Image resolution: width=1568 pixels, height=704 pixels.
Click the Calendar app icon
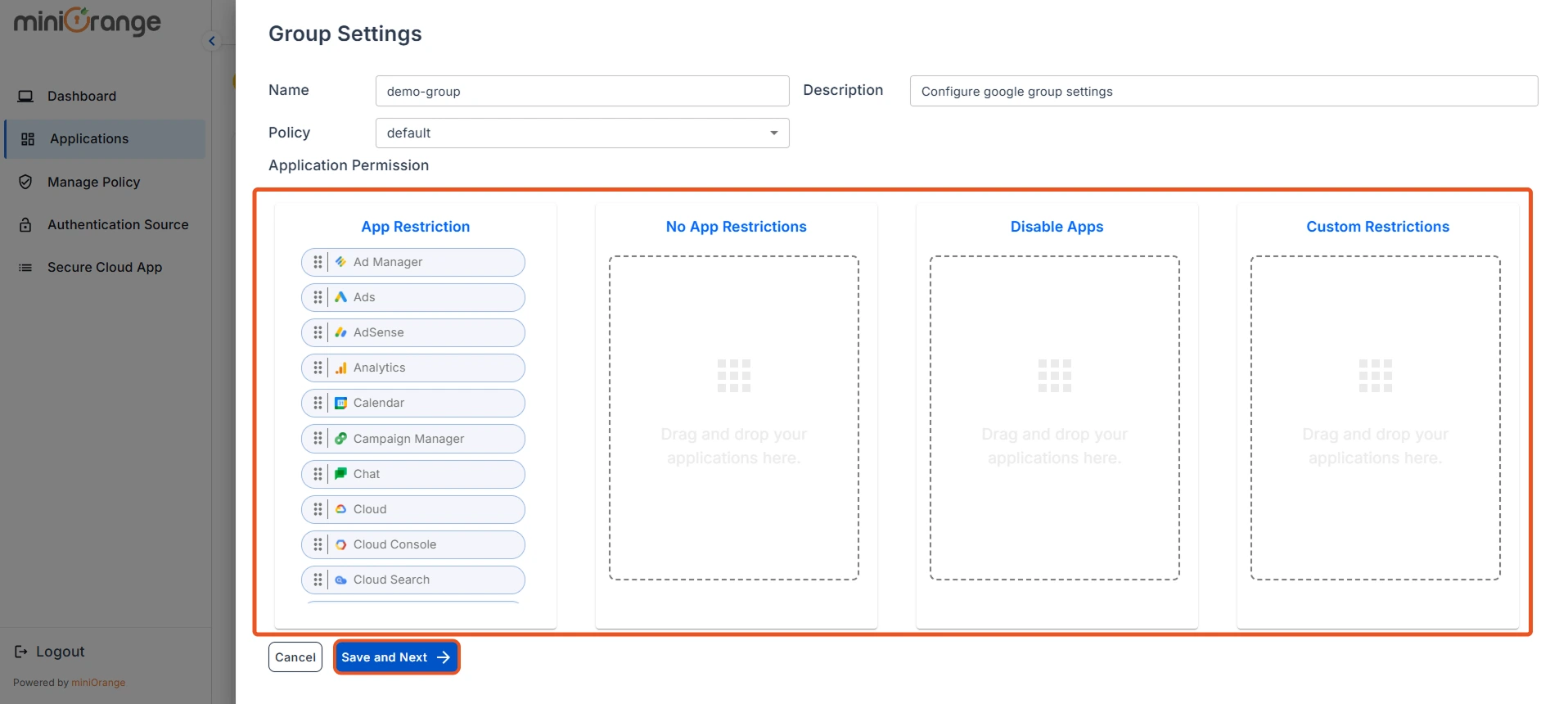click(340, 403)
